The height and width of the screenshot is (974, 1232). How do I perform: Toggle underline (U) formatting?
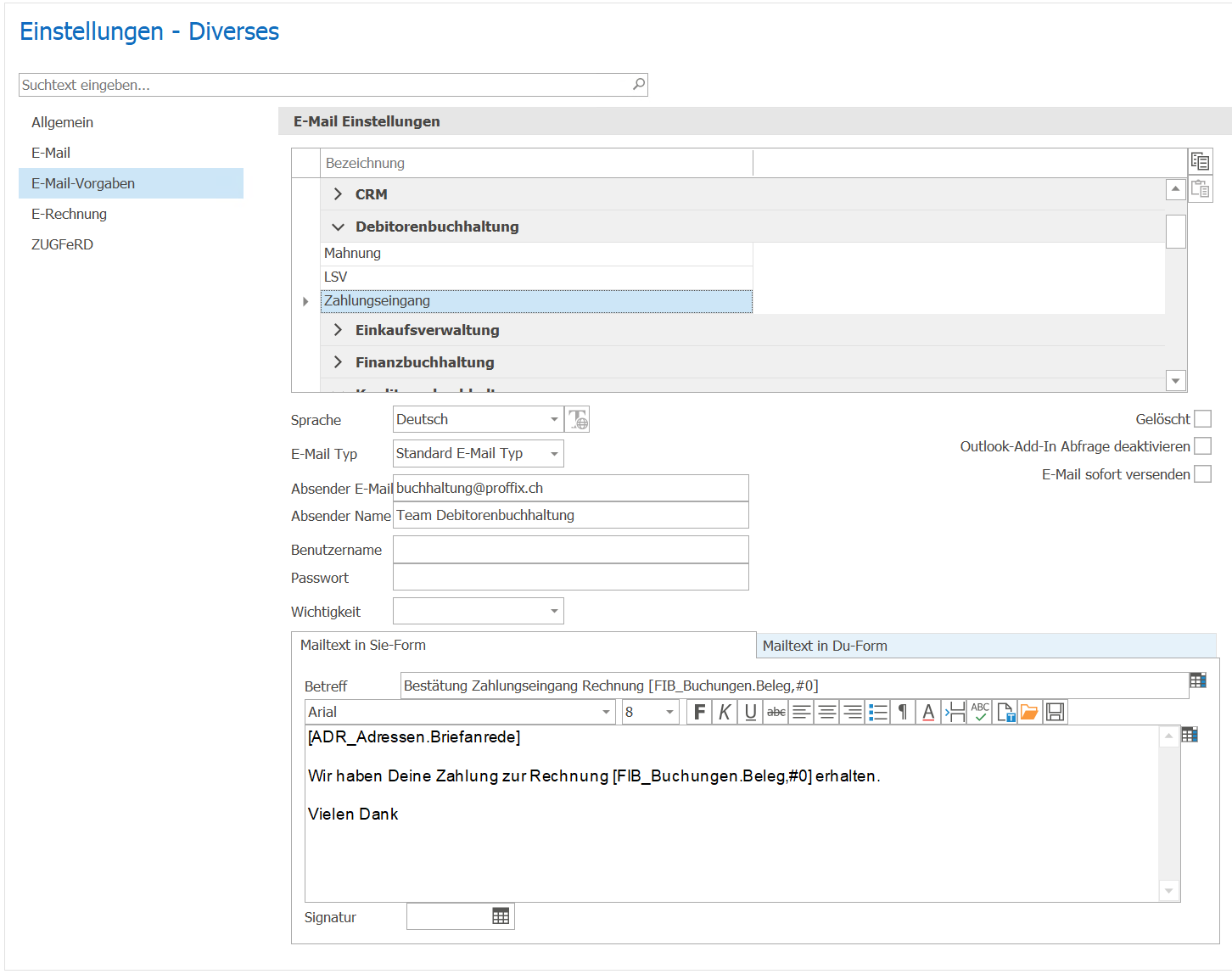point(750,712)
